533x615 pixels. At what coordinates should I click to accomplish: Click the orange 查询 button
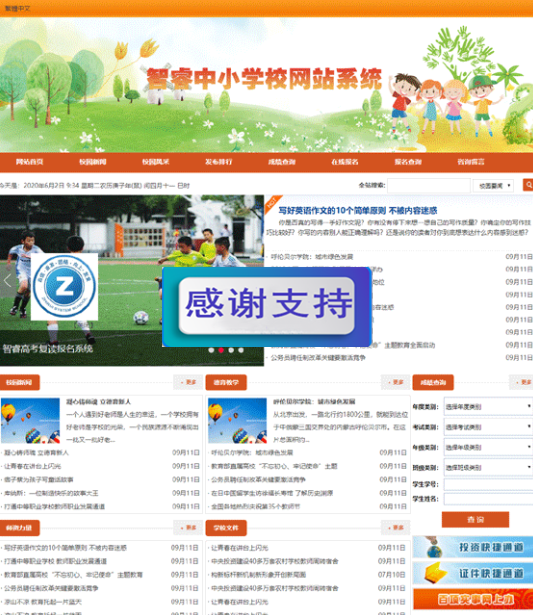tap(475, 520)
